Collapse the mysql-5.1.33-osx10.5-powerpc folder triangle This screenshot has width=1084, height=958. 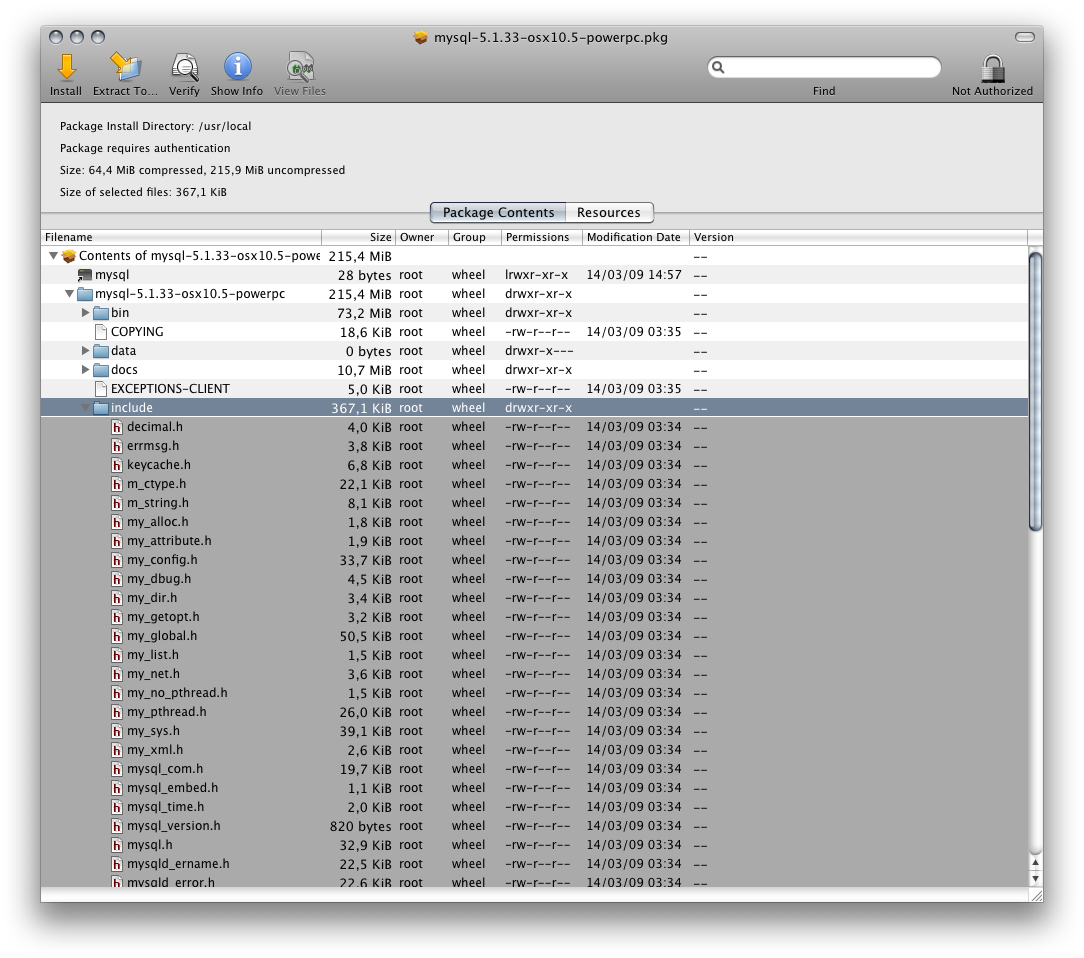pos(69,294)
